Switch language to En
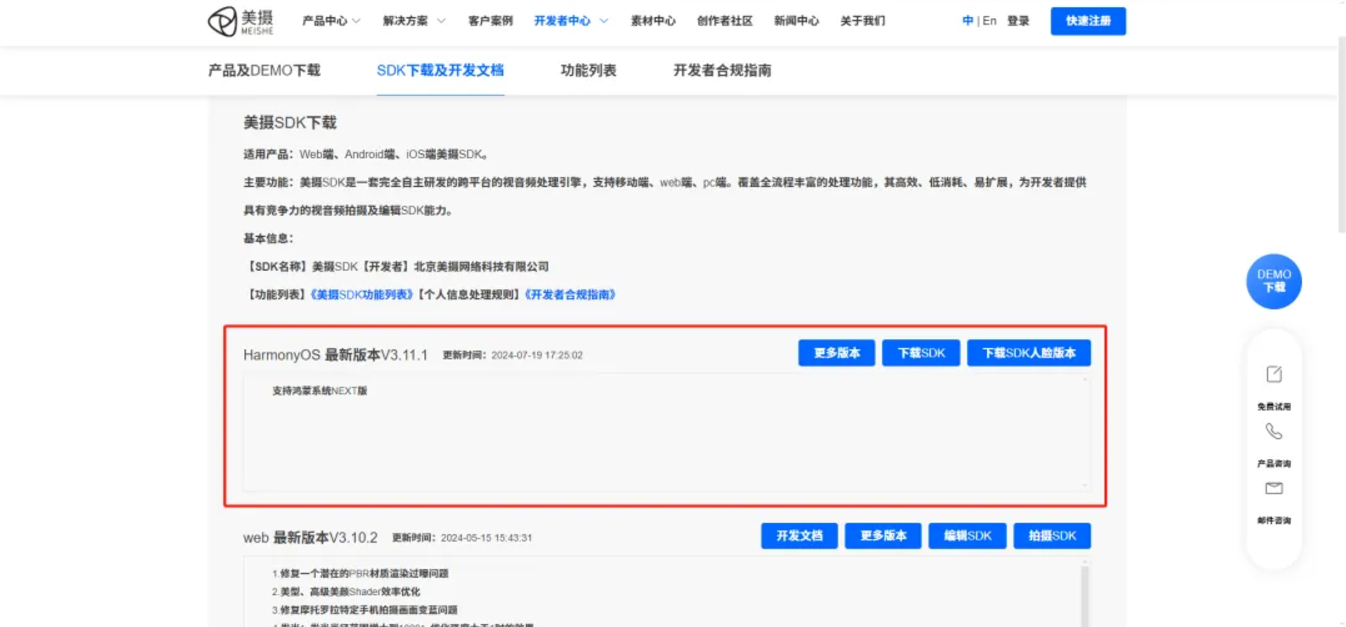This screenshot has height=627, width=1346. point(990,21)
